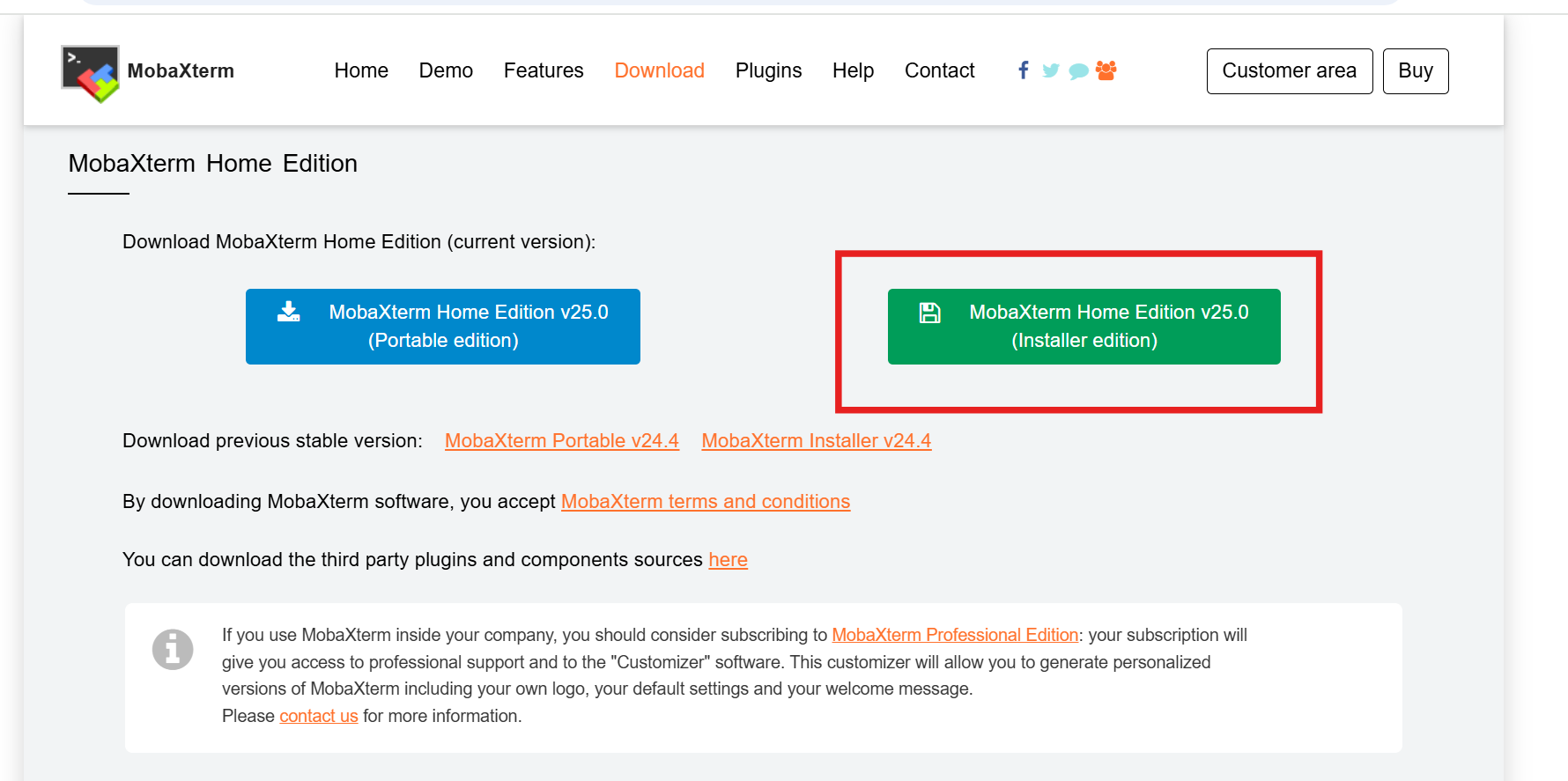
Task: Click the gray info circle icon
Action: (173, 650)
